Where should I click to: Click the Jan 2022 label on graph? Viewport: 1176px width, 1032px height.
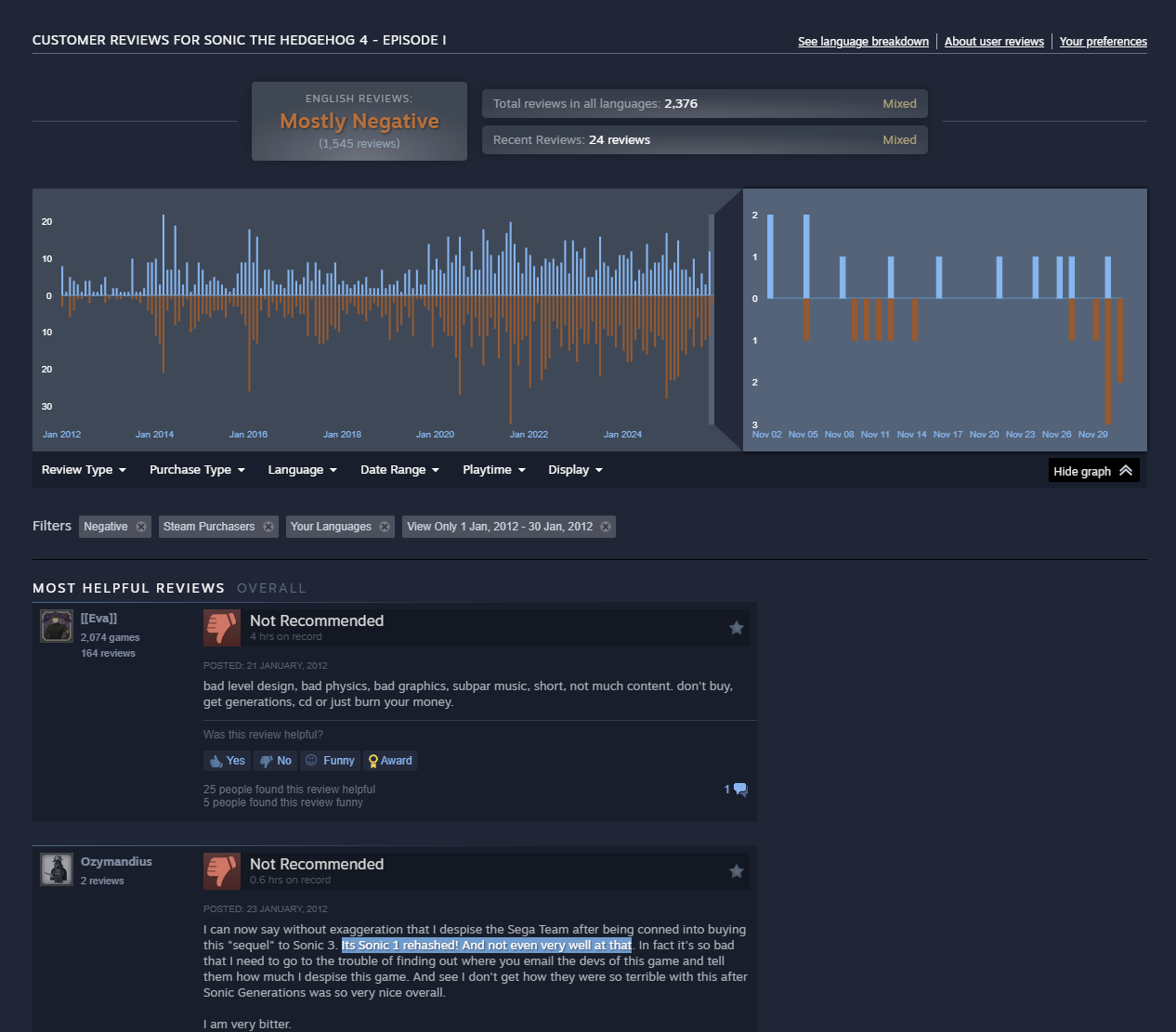[x=529, y=435]
